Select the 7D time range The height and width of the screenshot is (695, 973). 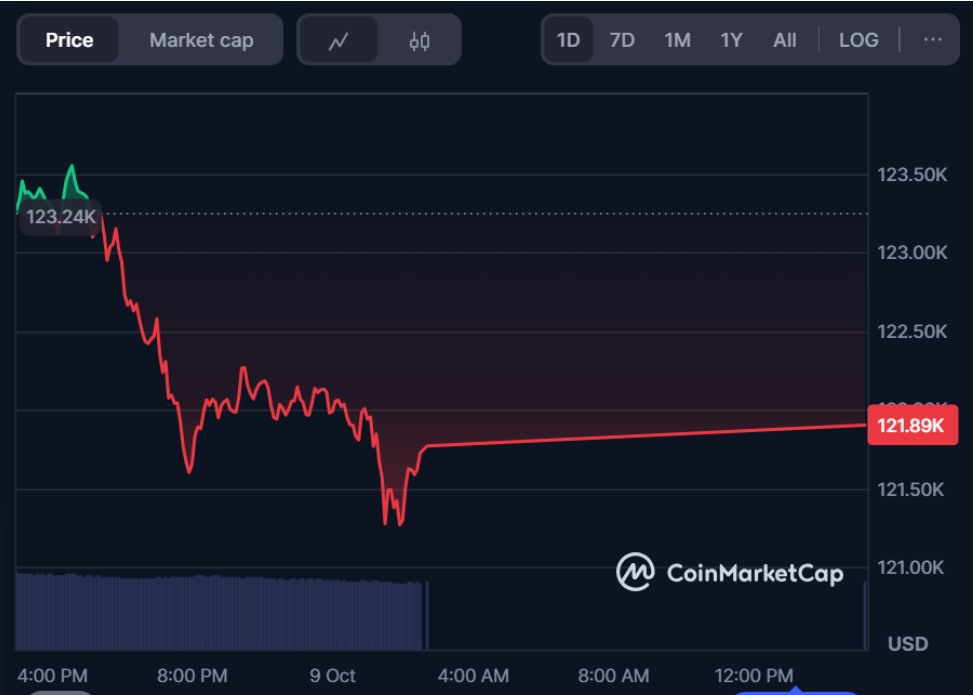click(622, 40)
